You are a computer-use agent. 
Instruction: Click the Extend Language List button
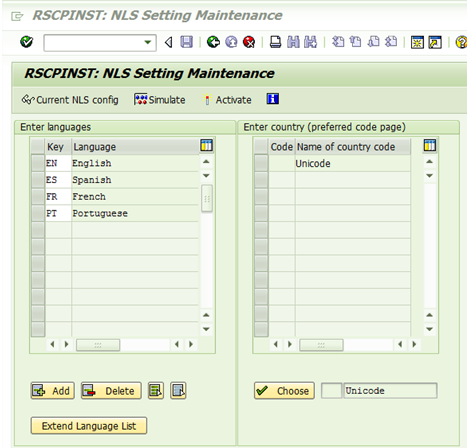(x=89, y=426)
